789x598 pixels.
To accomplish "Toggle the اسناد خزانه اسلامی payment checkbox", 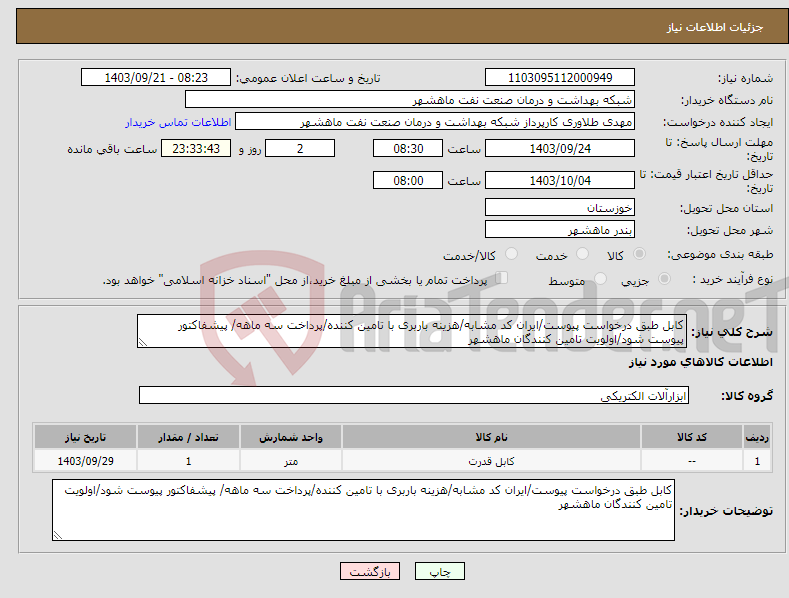I will pyautogui.click(x=501, y=277).
